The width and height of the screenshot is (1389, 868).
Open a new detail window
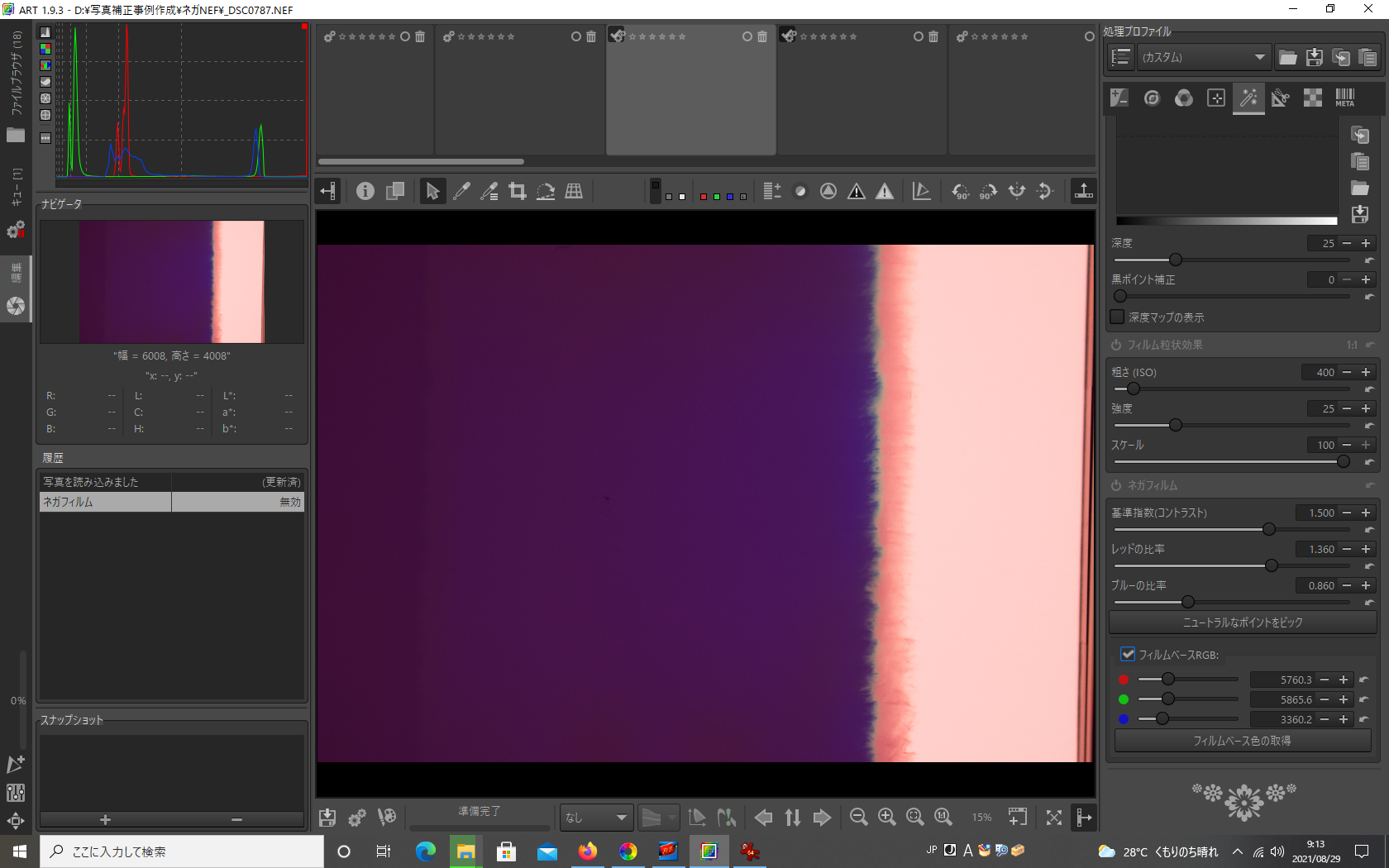pos(1018,818)
